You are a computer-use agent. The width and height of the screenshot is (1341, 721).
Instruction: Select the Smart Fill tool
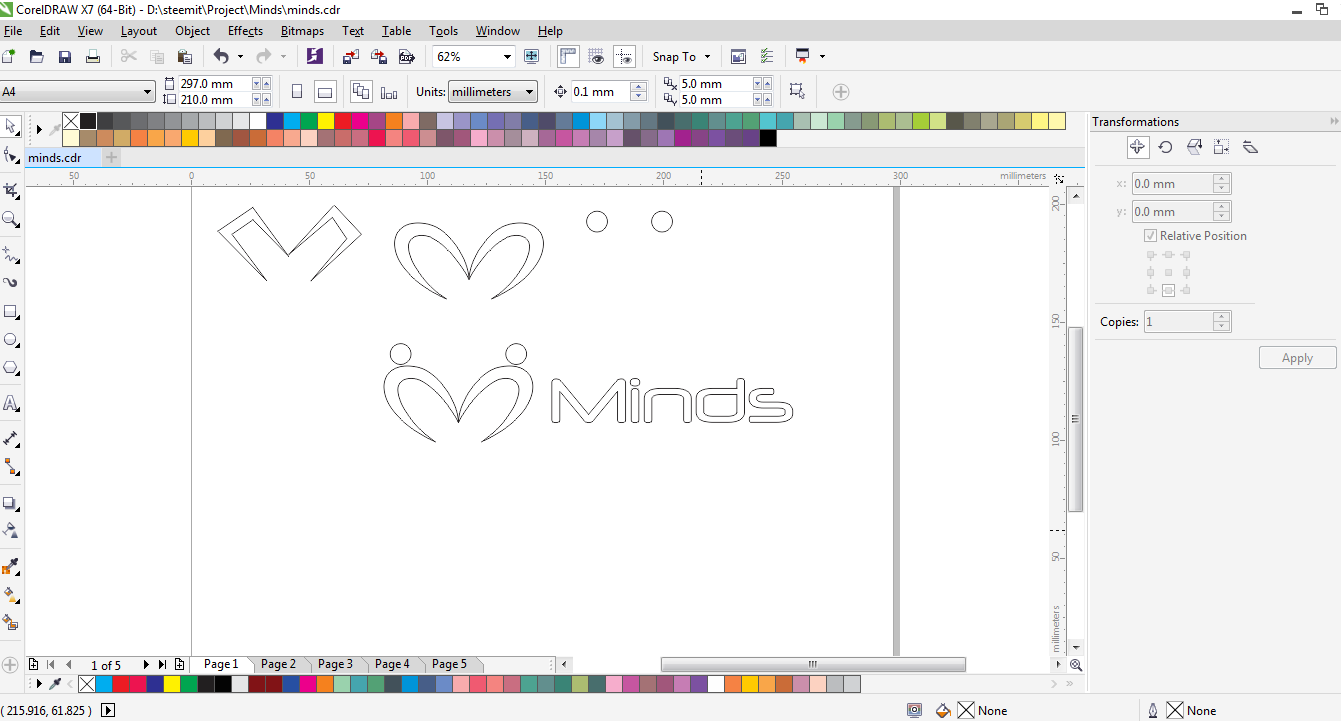[x=11, y=623]
